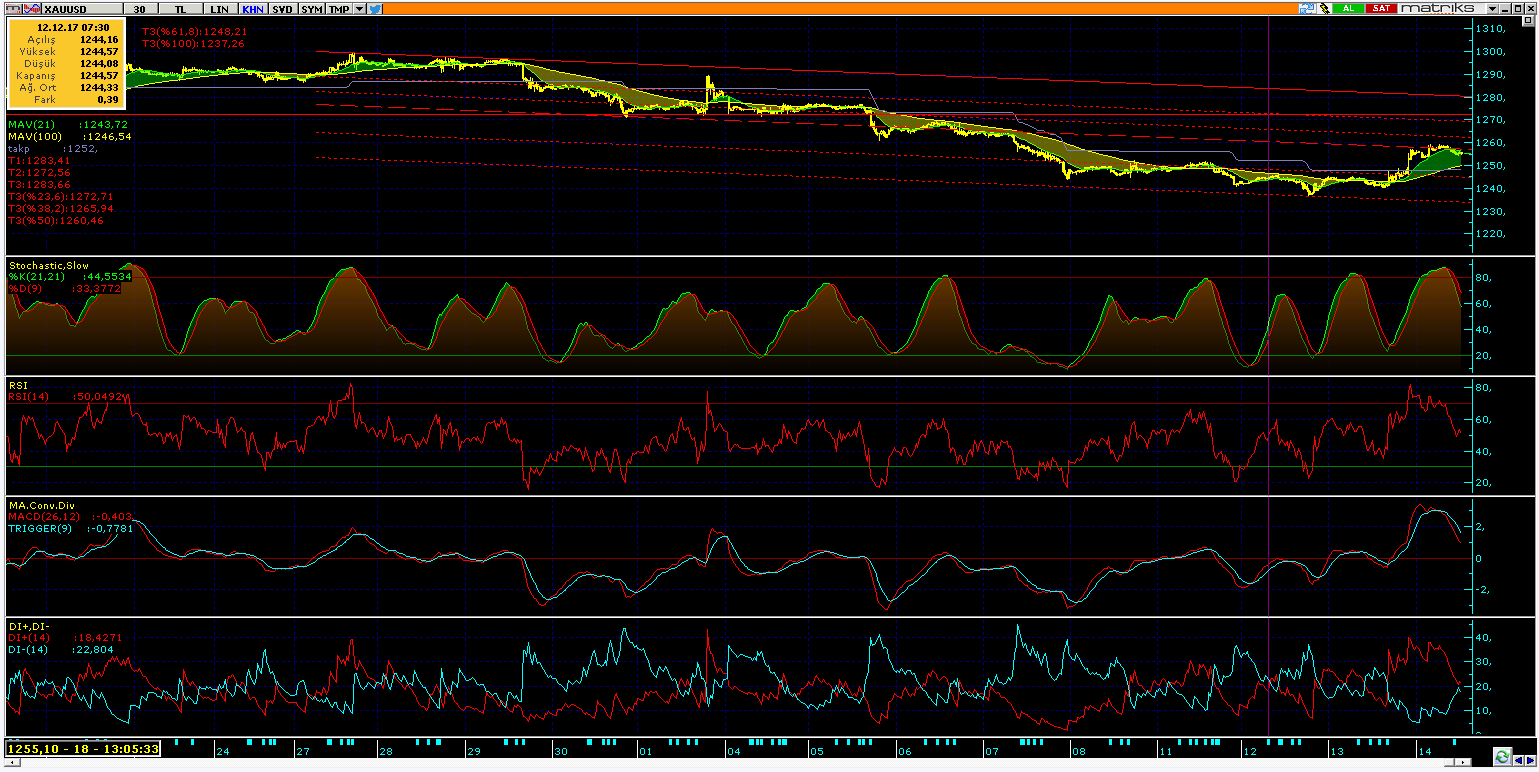
Task: Expand dropdown arrow next to TMP
Action: 359,7
